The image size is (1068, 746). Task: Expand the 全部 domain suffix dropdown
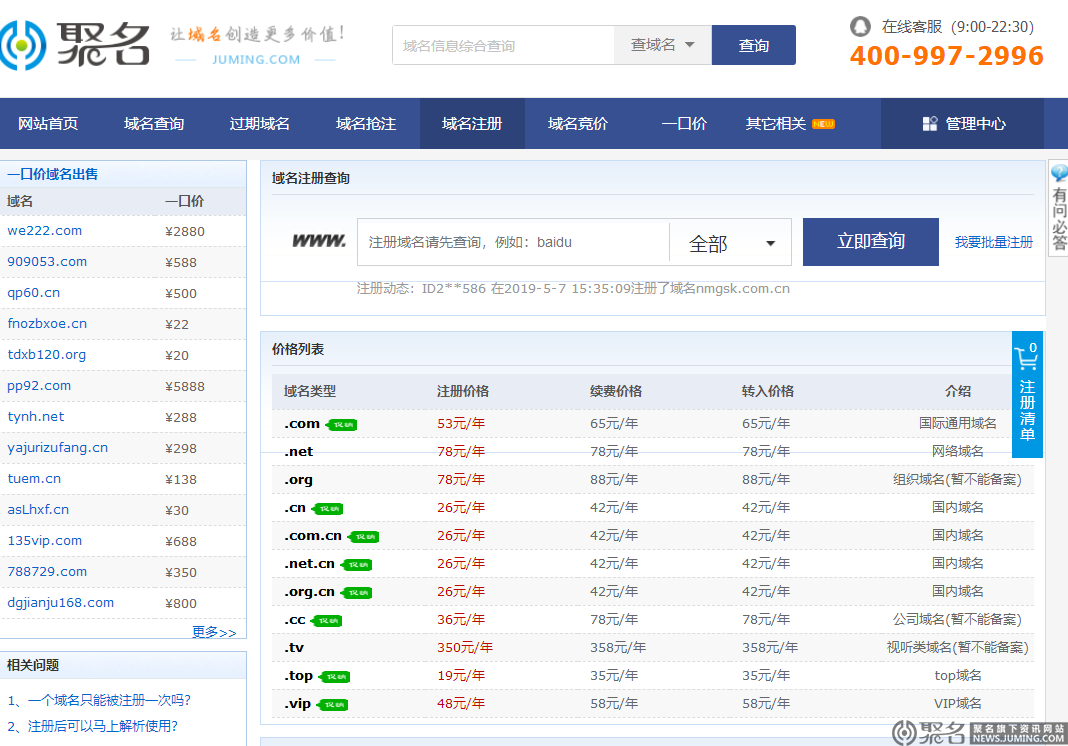coord(730,242)
